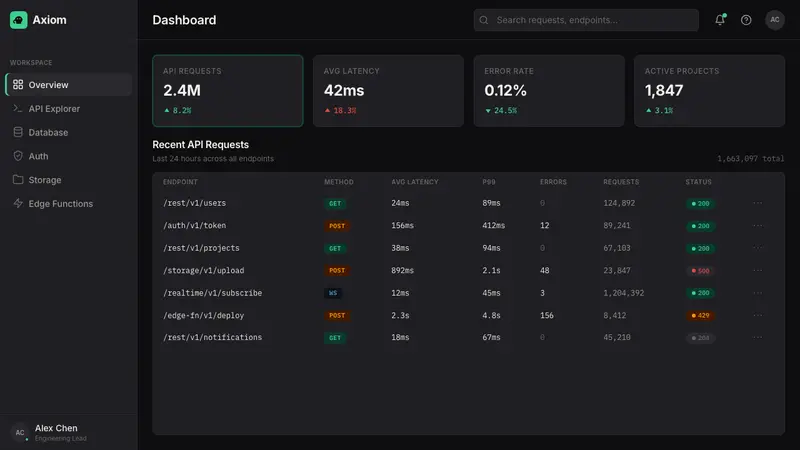This screenshot has width=800, height=450.
Task: Click the Edge Functions lightning icon
Action: 18,204
